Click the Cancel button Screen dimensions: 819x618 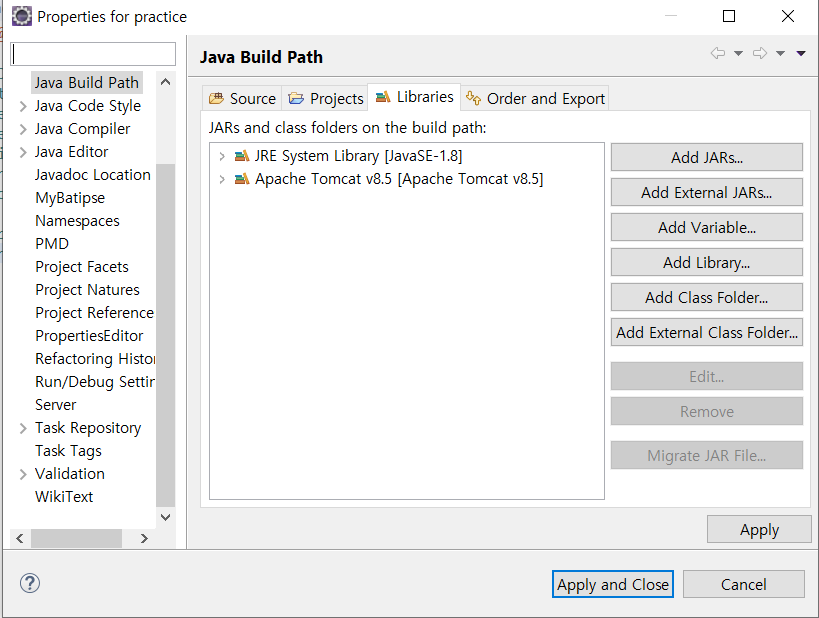point(743,584)
